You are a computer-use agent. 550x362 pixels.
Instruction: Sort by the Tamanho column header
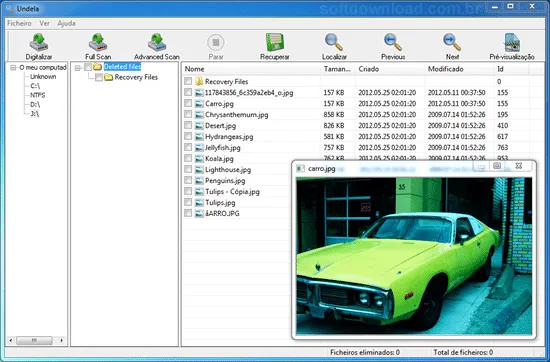point(338,69)
